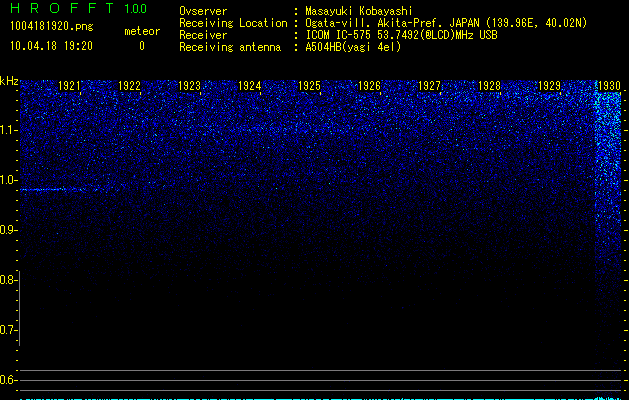Select the HROFFT 1.0.0 title text
Screen dimensions: 629x400
coord(79,8)
